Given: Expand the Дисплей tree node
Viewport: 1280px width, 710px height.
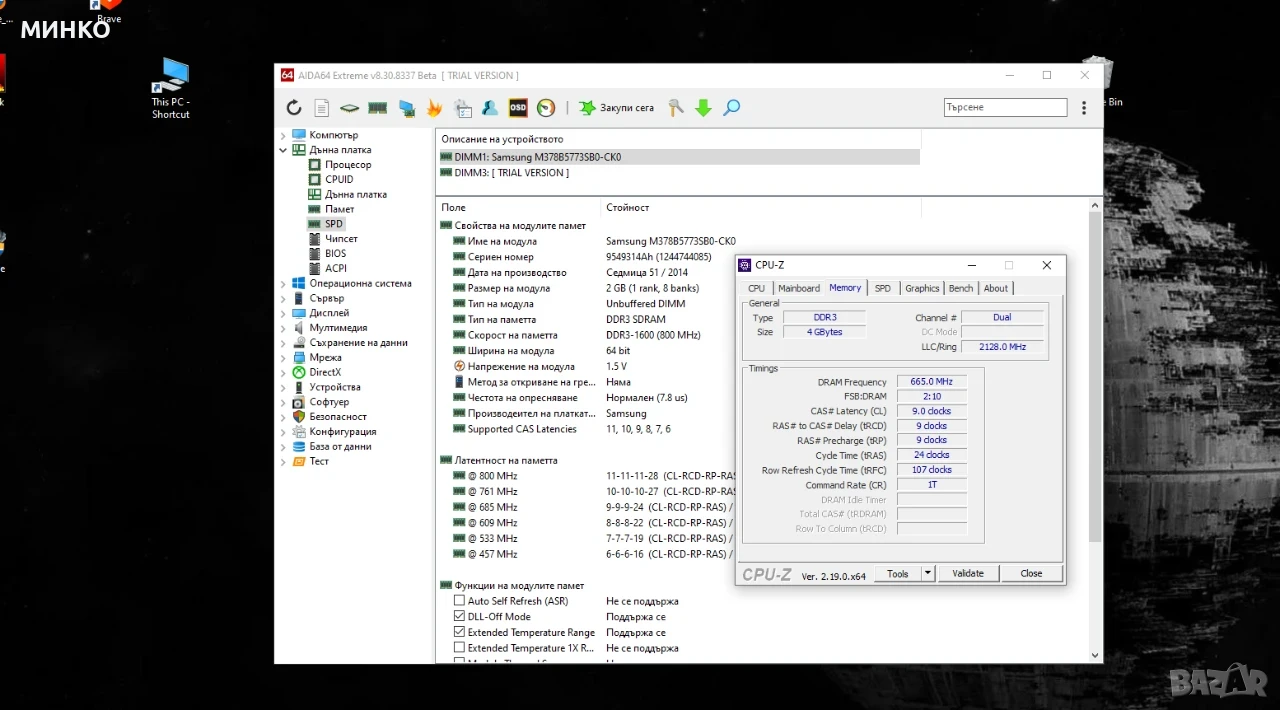Looking at the screenshot, I should coord(283,313).
